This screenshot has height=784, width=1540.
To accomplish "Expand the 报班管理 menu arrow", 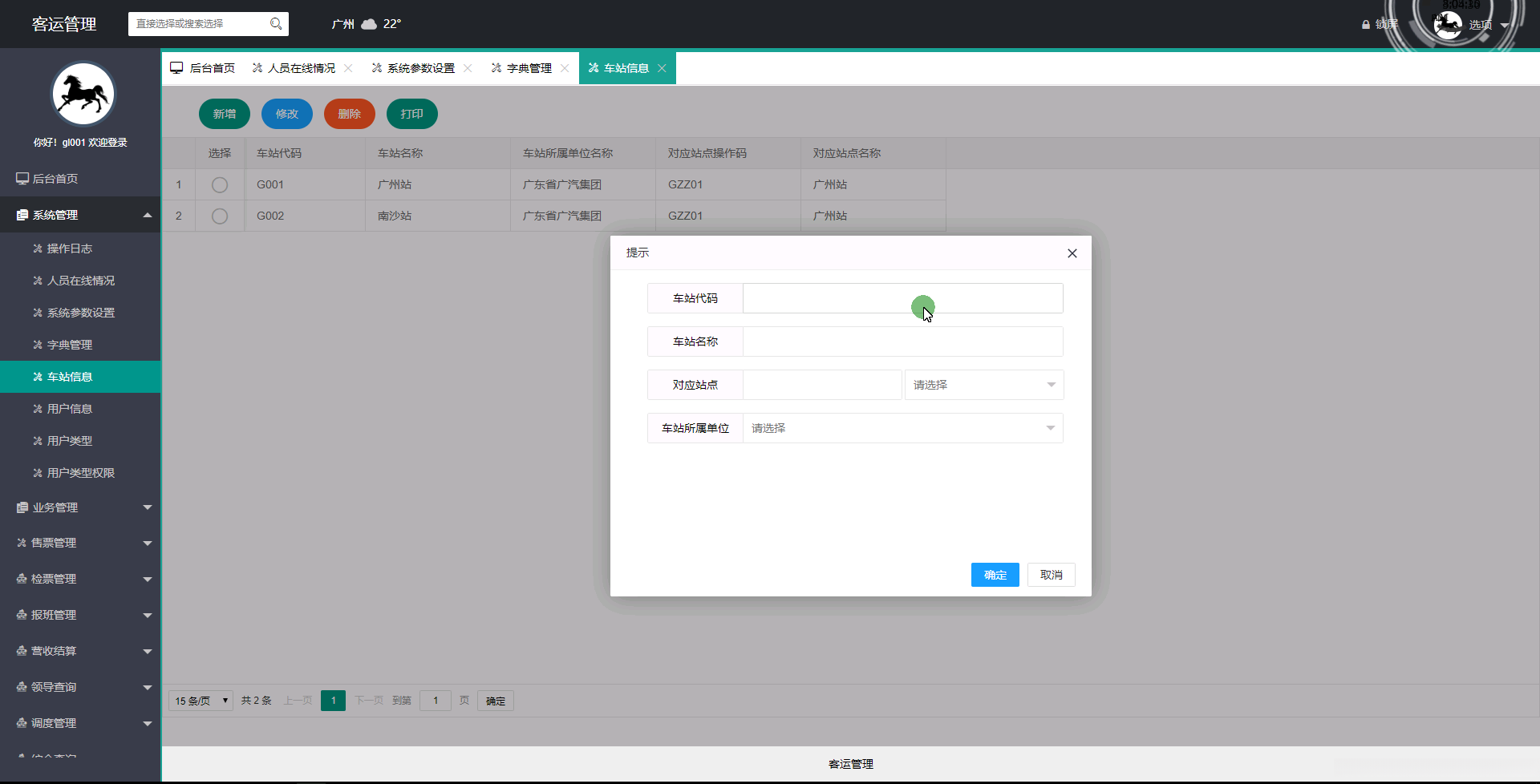I will coord(148,616).
